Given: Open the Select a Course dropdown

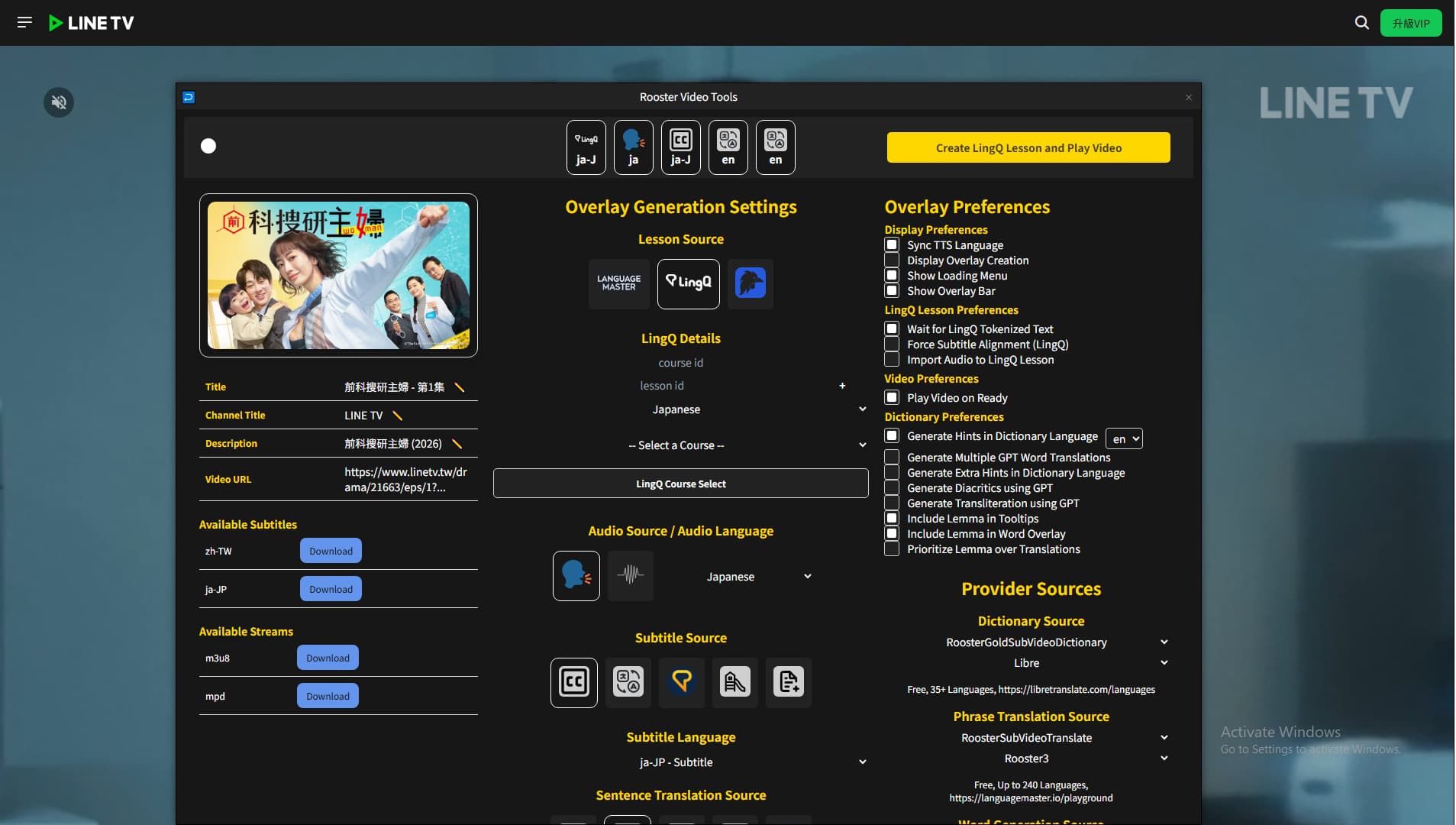Looking at the screenshot, I should 747,445.
